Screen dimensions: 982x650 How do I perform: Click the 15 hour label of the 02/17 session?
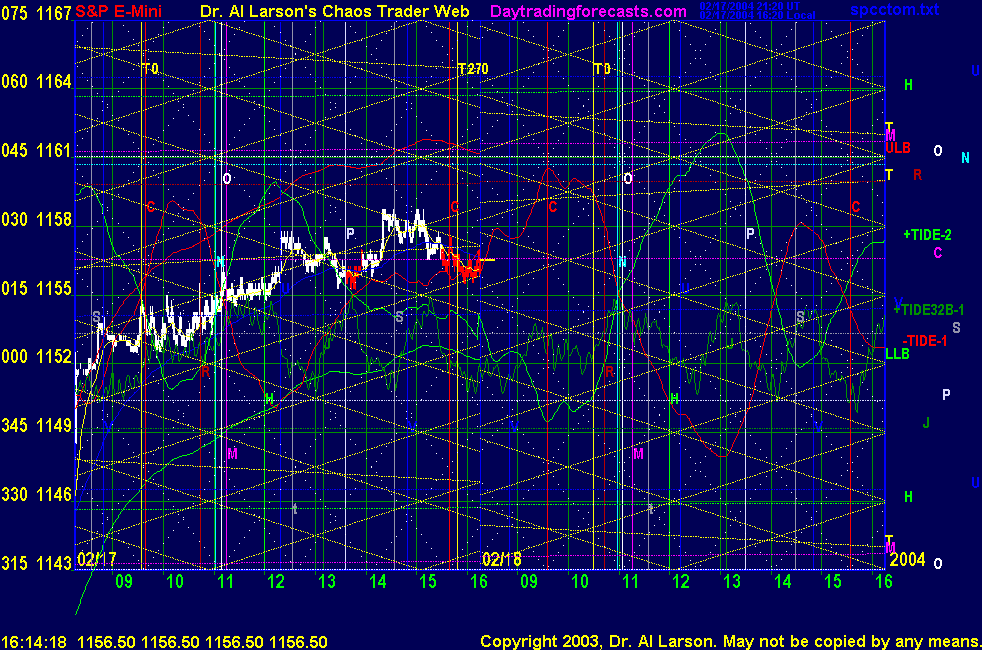click(x=428, y=581)
